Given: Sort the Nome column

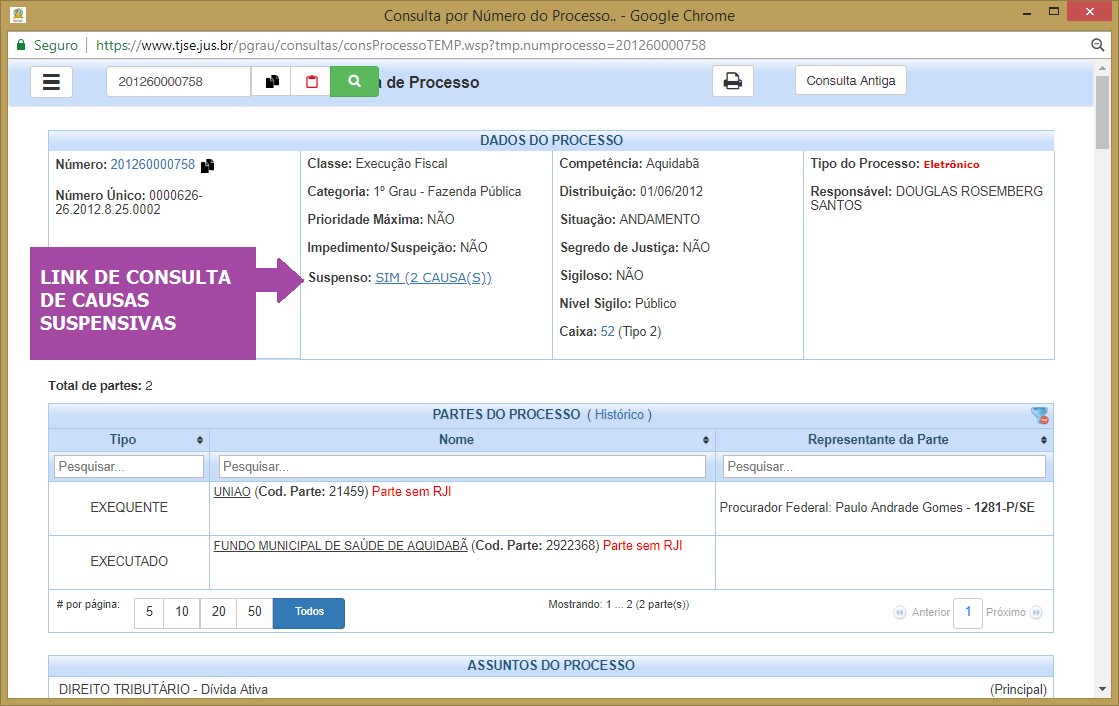Looking at the screenshot, I should point(706,440).
